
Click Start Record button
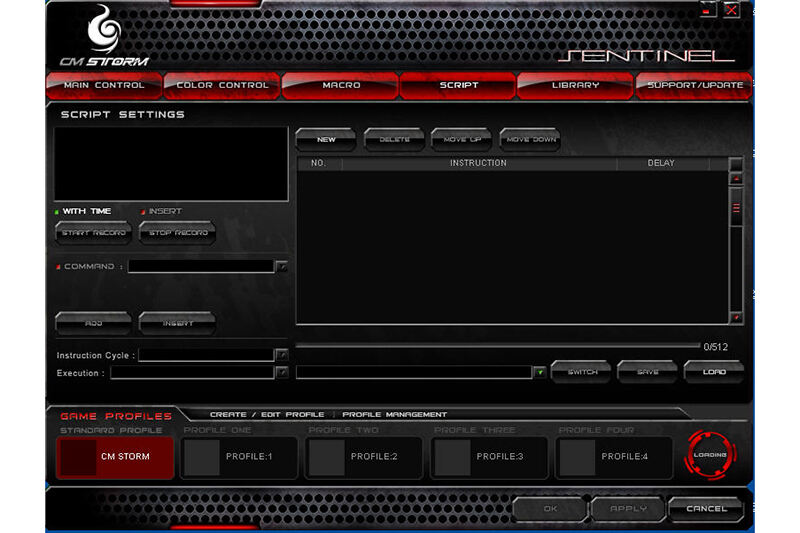click(93, 233)
